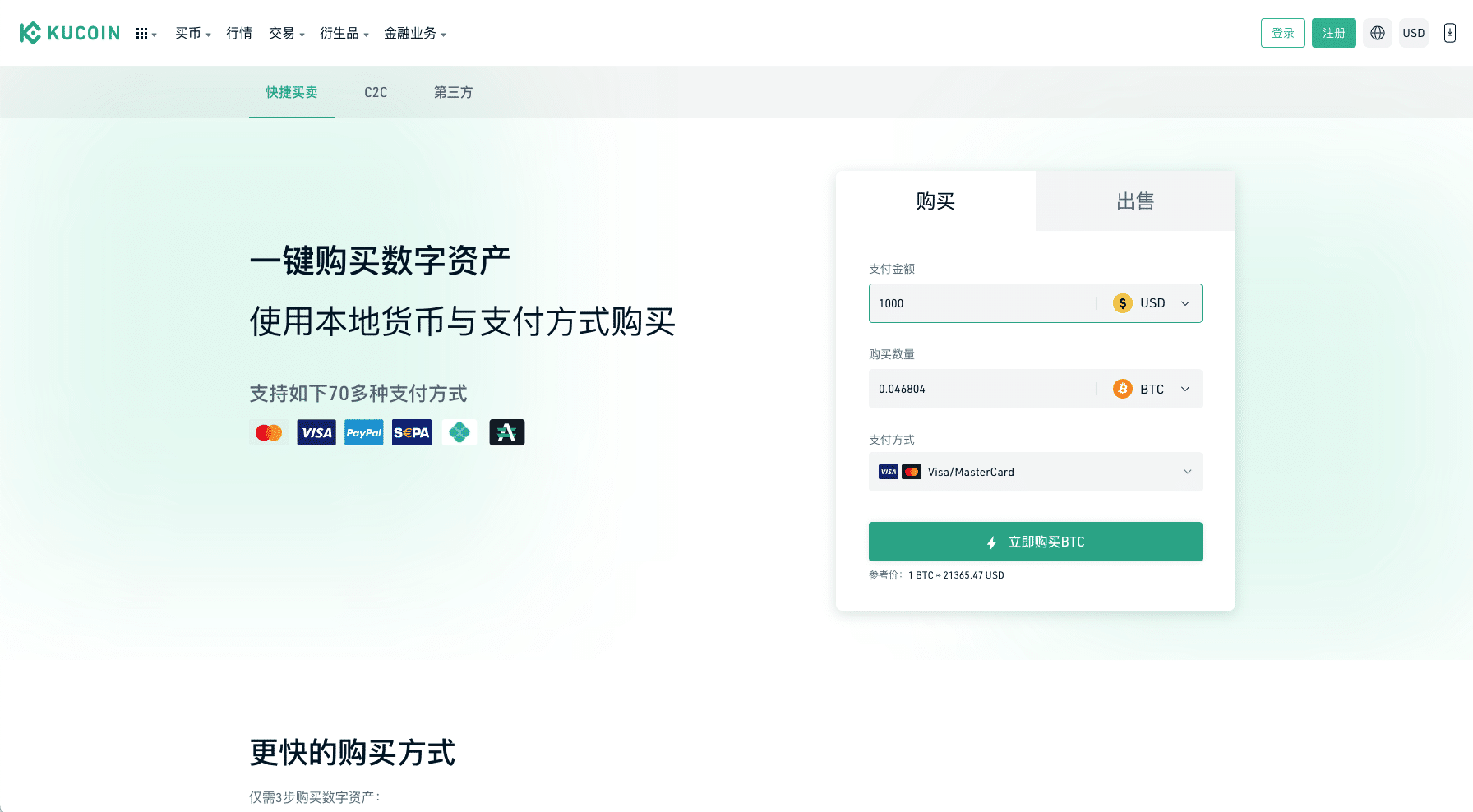
Task: Click the 登录 login link
Action: click(1282, 33)
